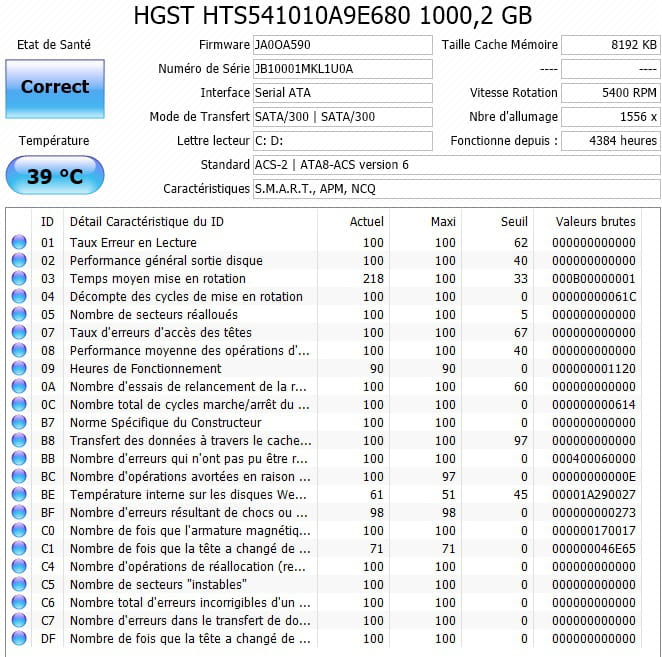662x657 pixels.
Task: Click the status orb for ID B8
Action: [x=19, y=440]
